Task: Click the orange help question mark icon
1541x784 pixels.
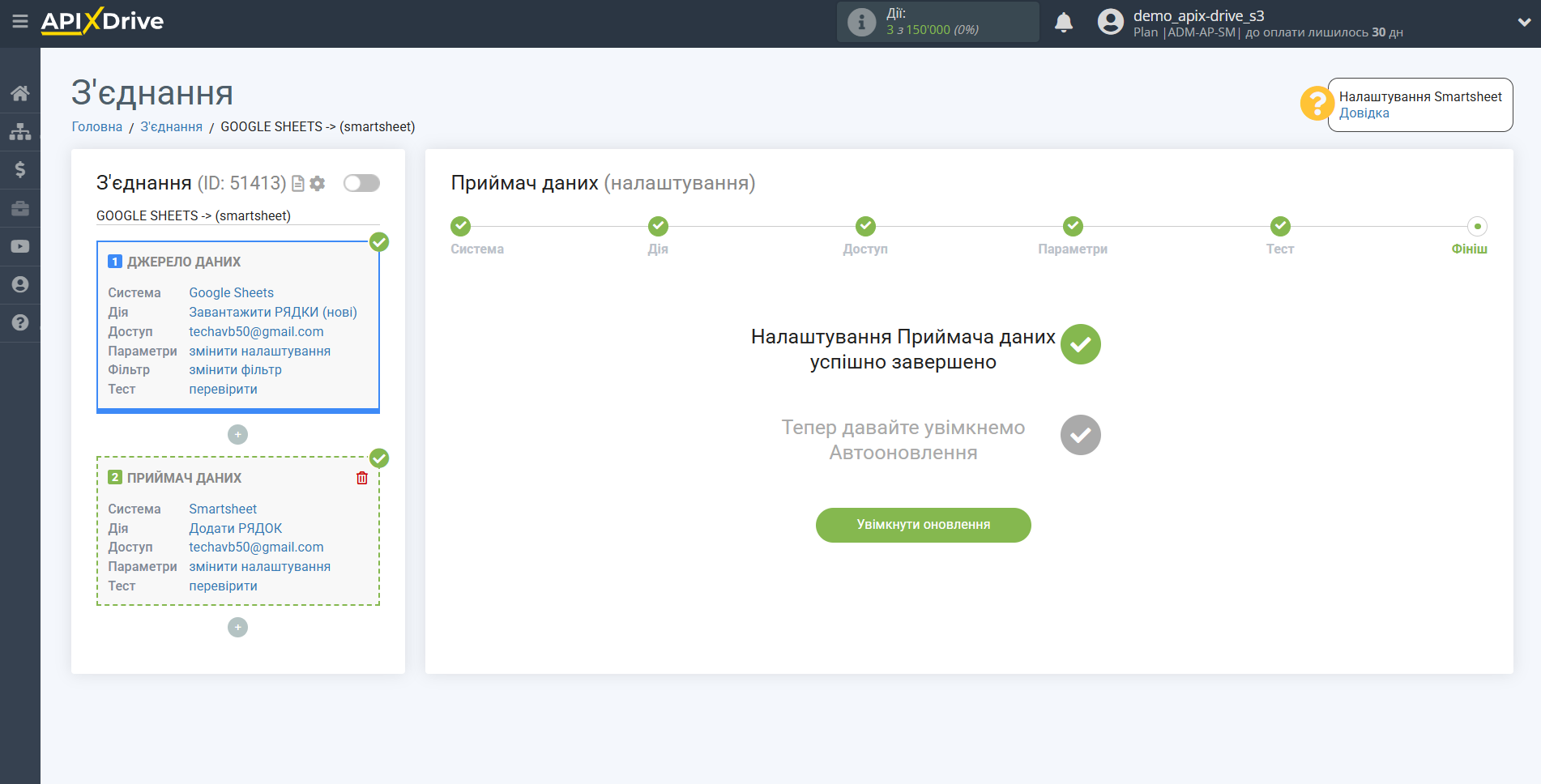Action: pyautogui.click(x=1317, y=104)
